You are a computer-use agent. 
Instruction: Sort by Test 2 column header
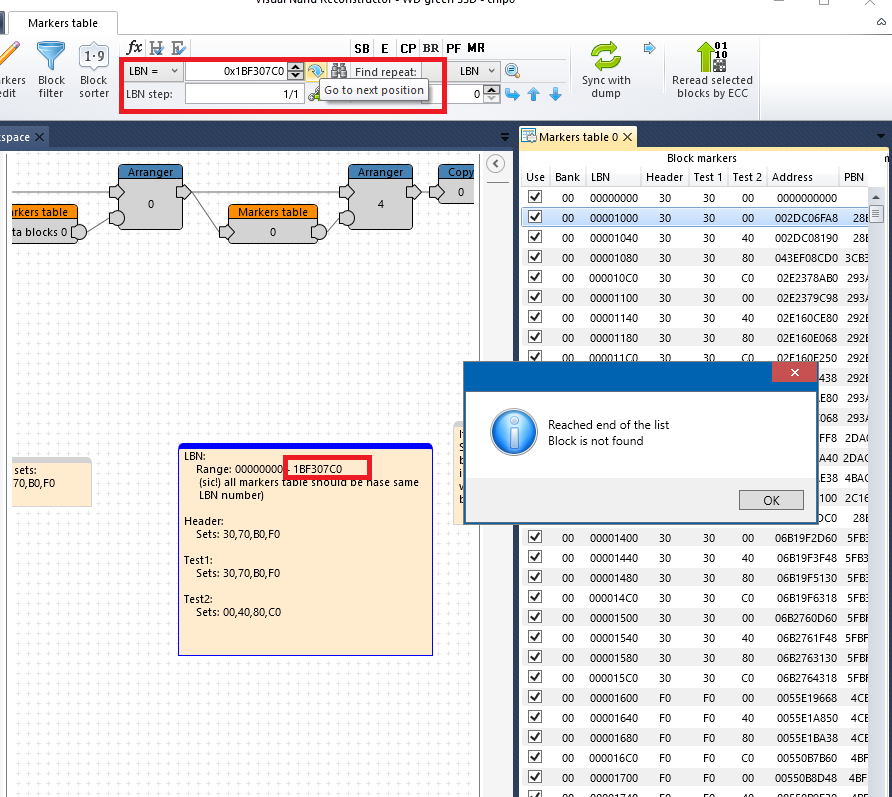(747, 177)
